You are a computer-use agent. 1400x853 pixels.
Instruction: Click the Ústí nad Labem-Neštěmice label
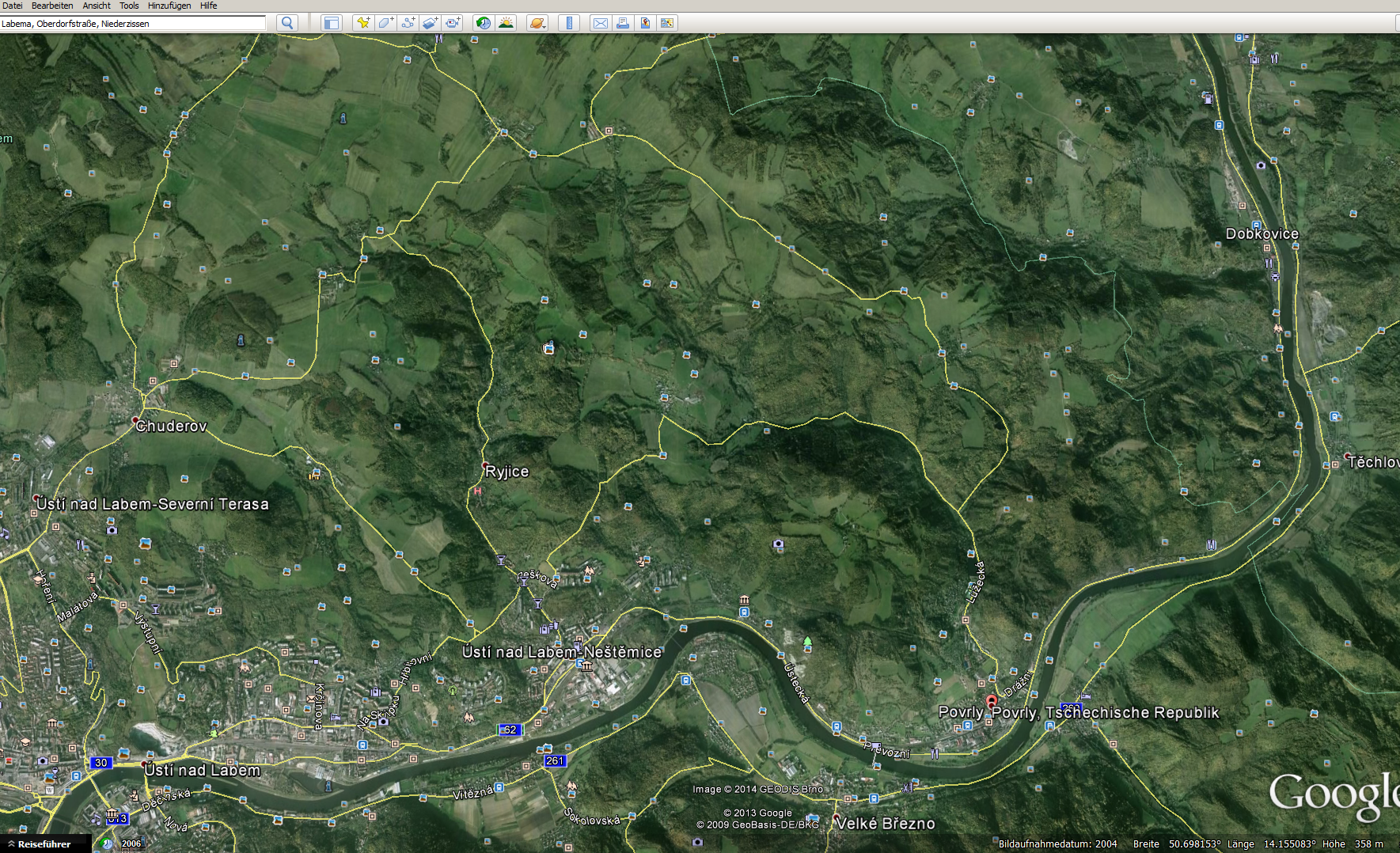tap(562, 652)
